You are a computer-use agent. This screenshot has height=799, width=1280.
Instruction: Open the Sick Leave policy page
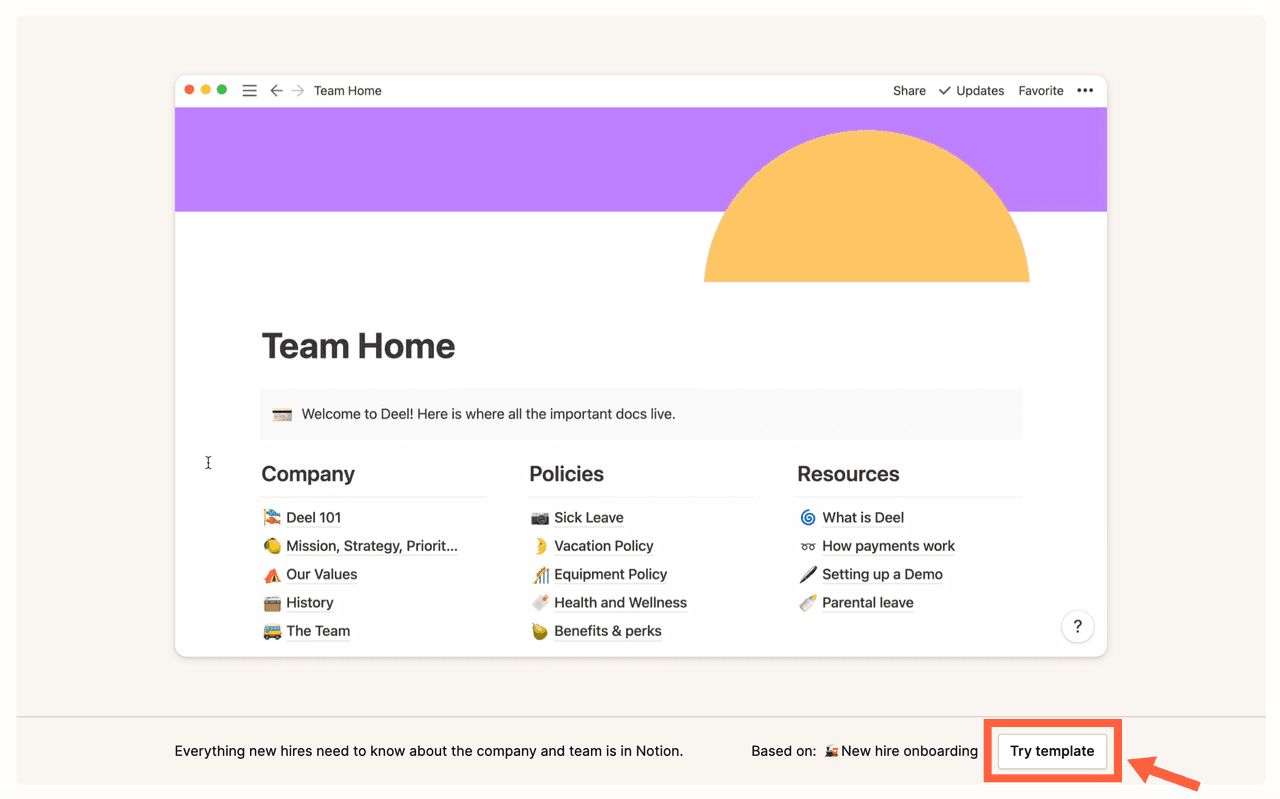click(x=589, y=517)
